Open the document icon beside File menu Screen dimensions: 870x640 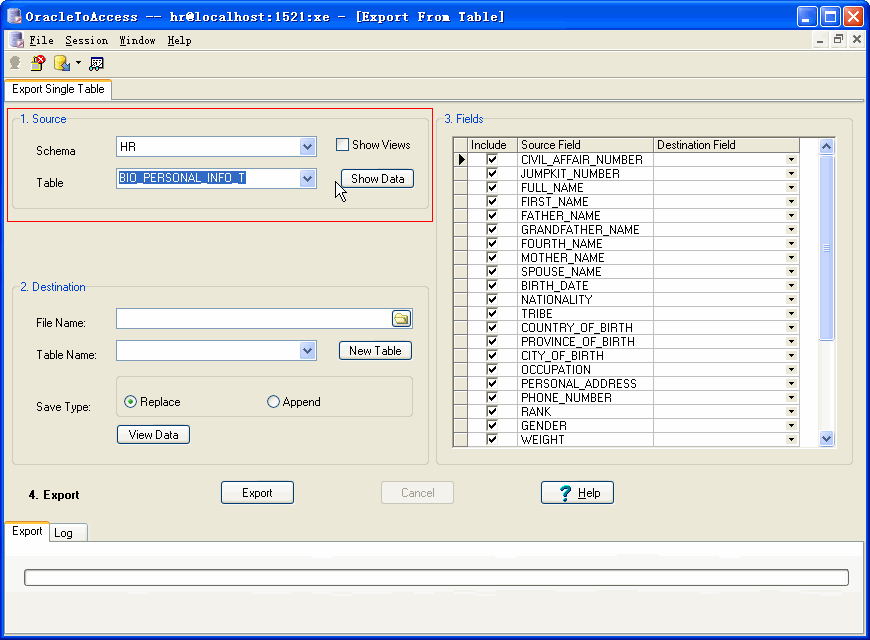(x=17, y=40)
